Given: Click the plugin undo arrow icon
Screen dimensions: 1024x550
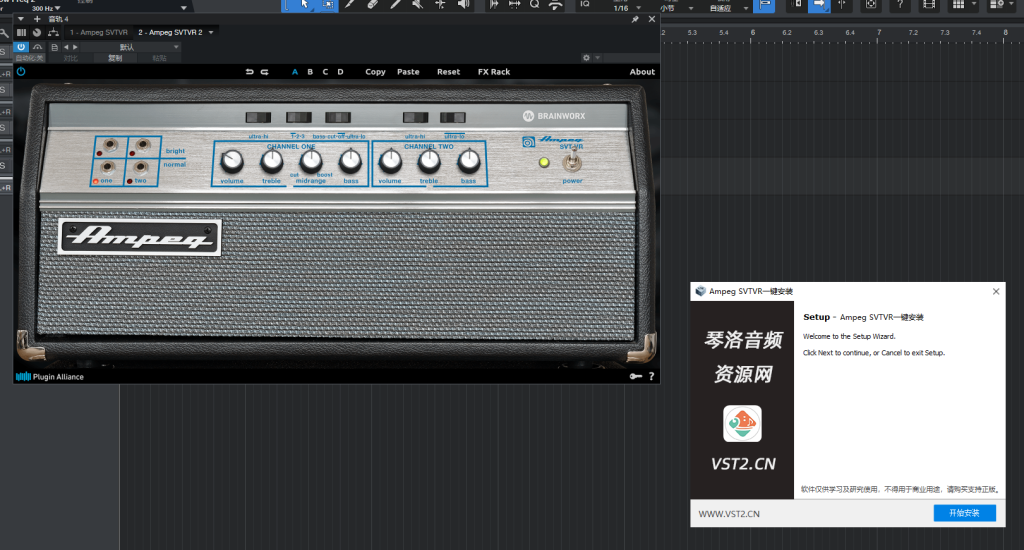Looking at the screenshot, I should click(x=249, y=72).
